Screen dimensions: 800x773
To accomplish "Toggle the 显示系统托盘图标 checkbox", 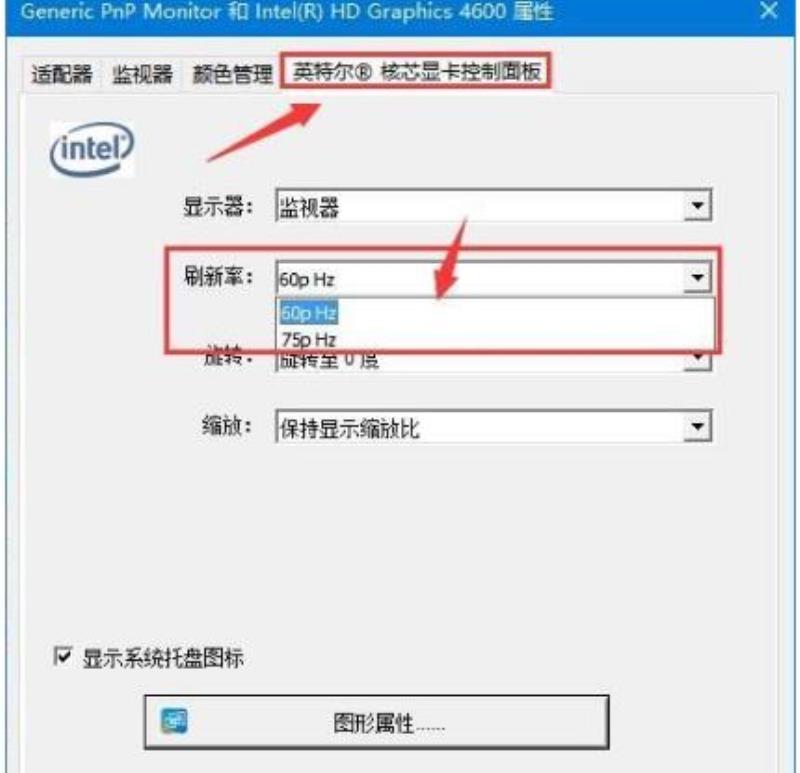I will point(62,656).
